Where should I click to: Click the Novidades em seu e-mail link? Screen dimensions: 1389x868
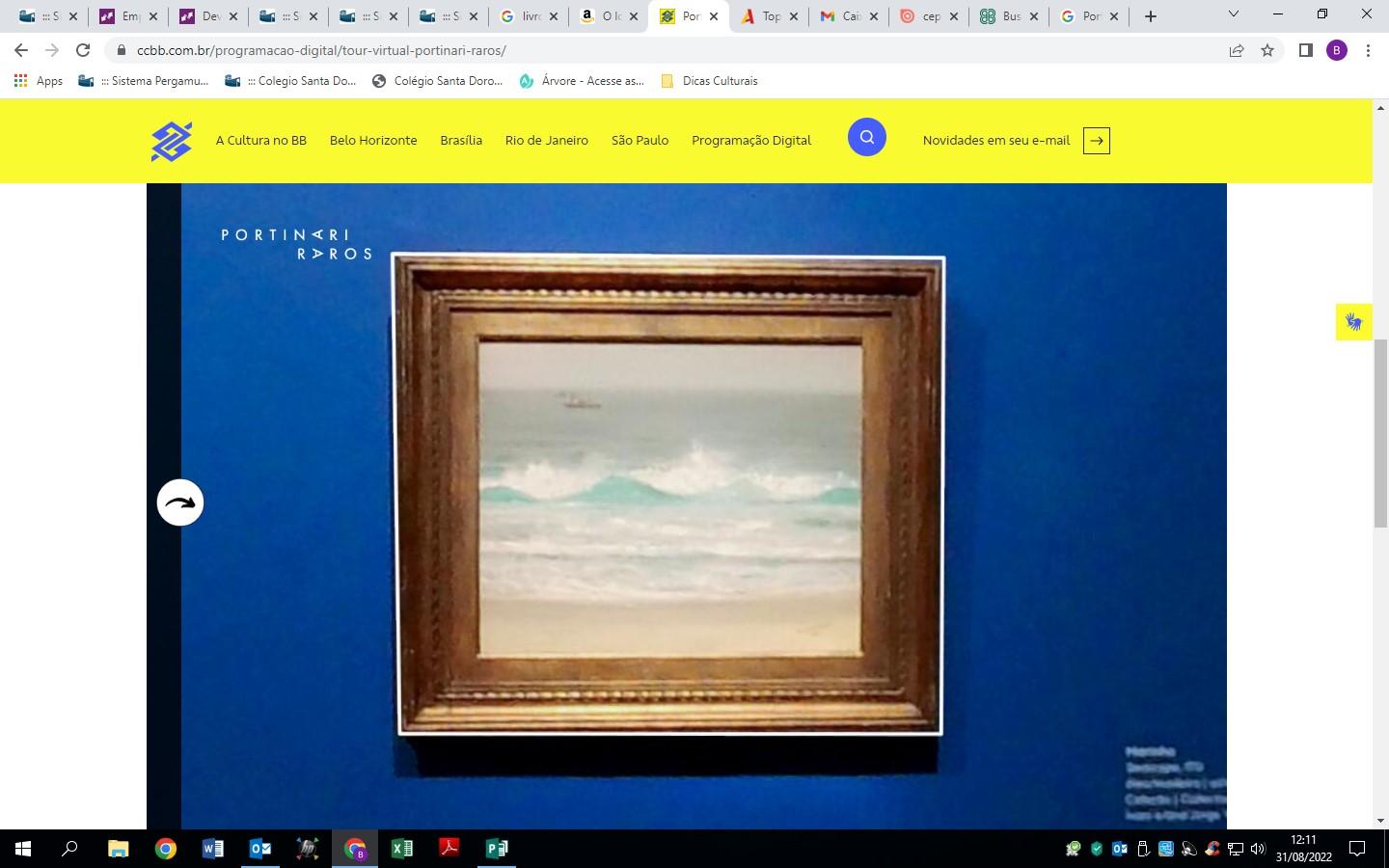pyautogui.click(x=996, y=140)
